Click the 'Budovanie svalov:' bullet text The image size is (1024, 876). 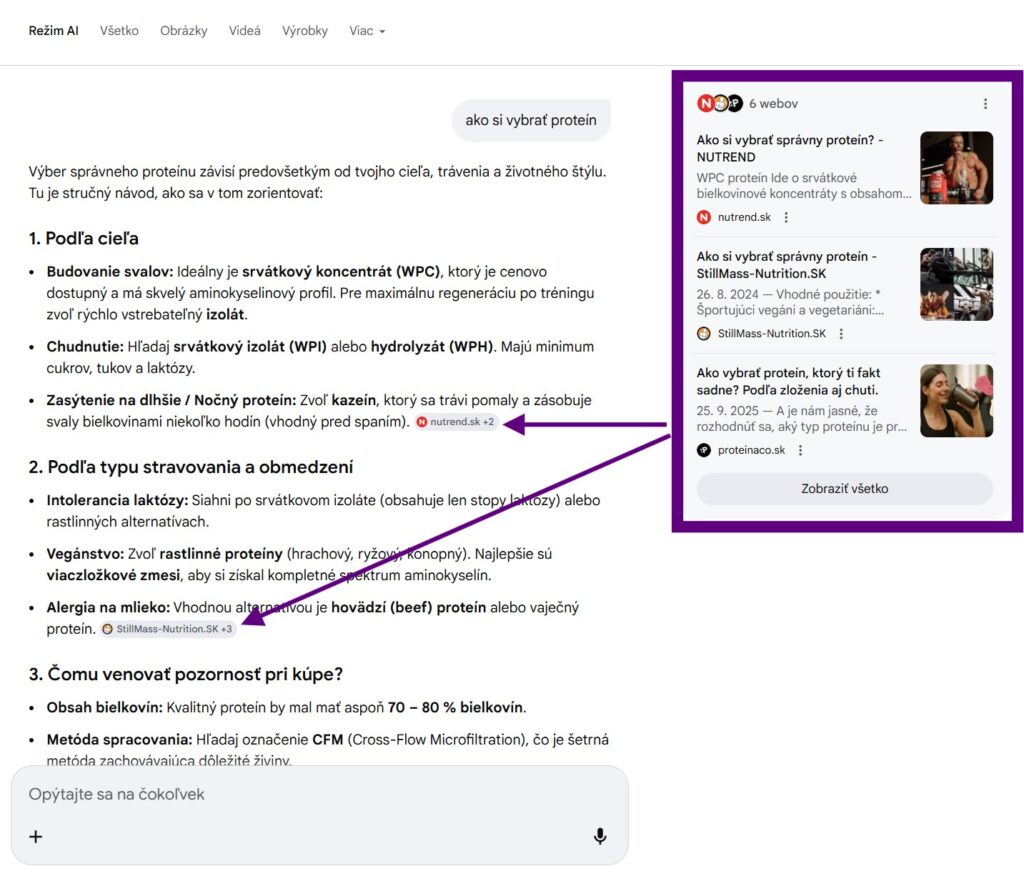[110, 272]
